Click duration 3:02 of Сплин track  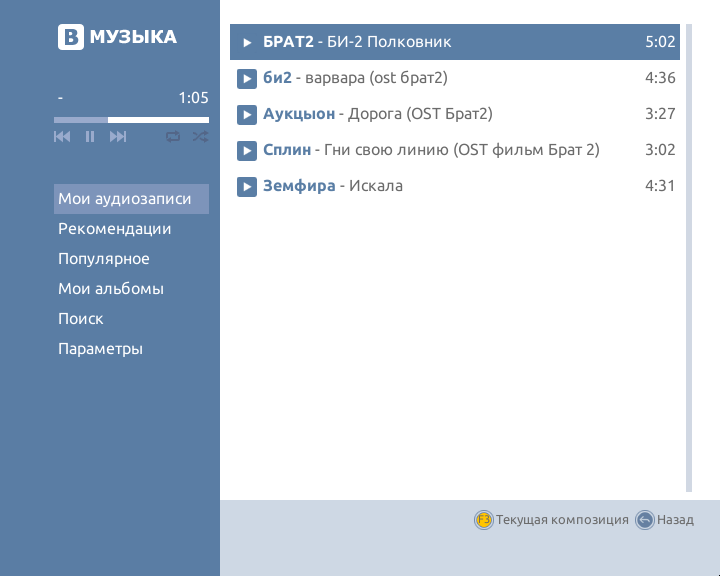[x=660, y=150]
